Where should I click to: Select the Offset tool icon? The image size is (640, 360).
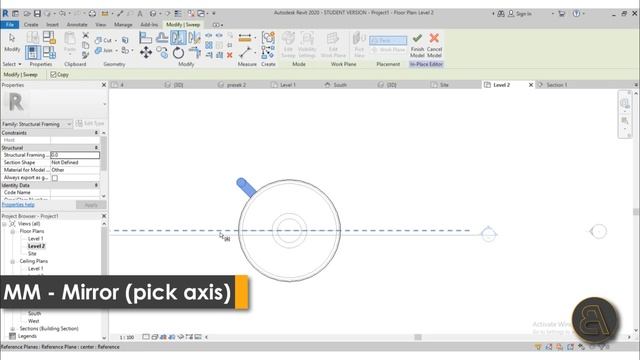tap(162, 38)
